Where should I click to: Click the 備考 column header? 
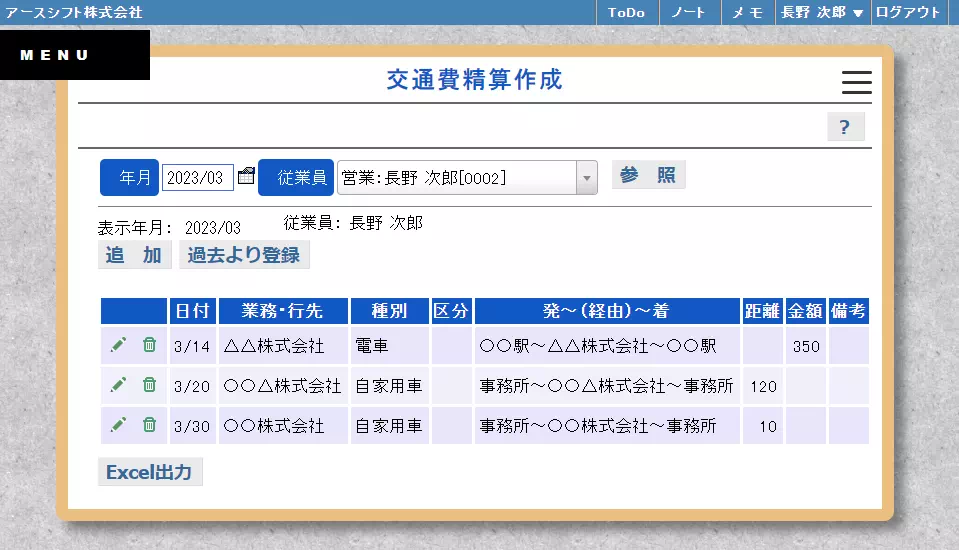(x=848, y=311)
